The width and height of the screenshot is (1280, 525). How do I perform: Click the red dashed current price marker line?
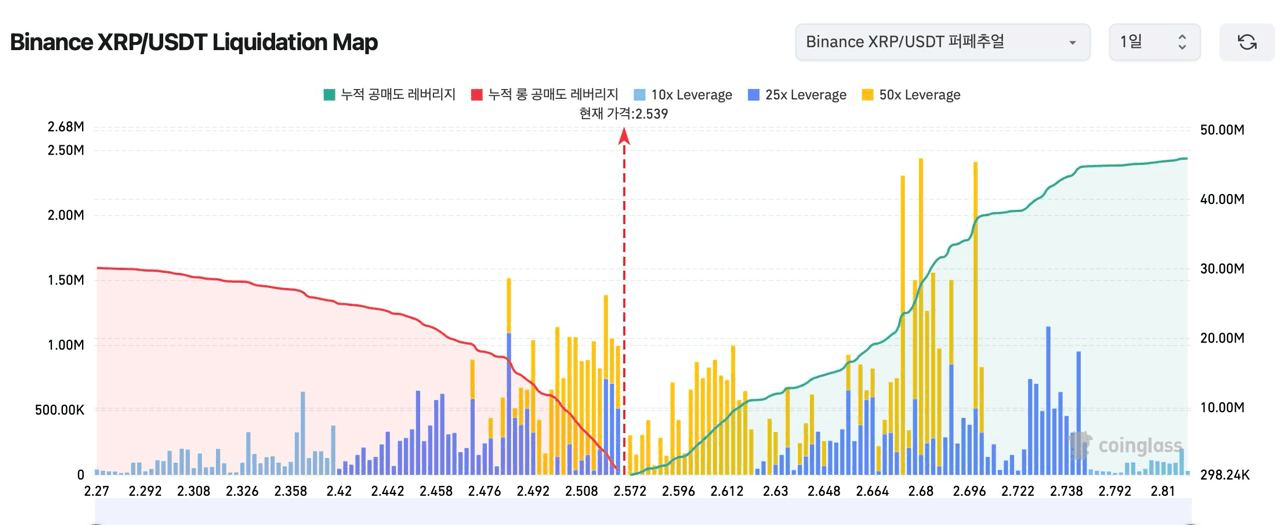click(624, 300)
